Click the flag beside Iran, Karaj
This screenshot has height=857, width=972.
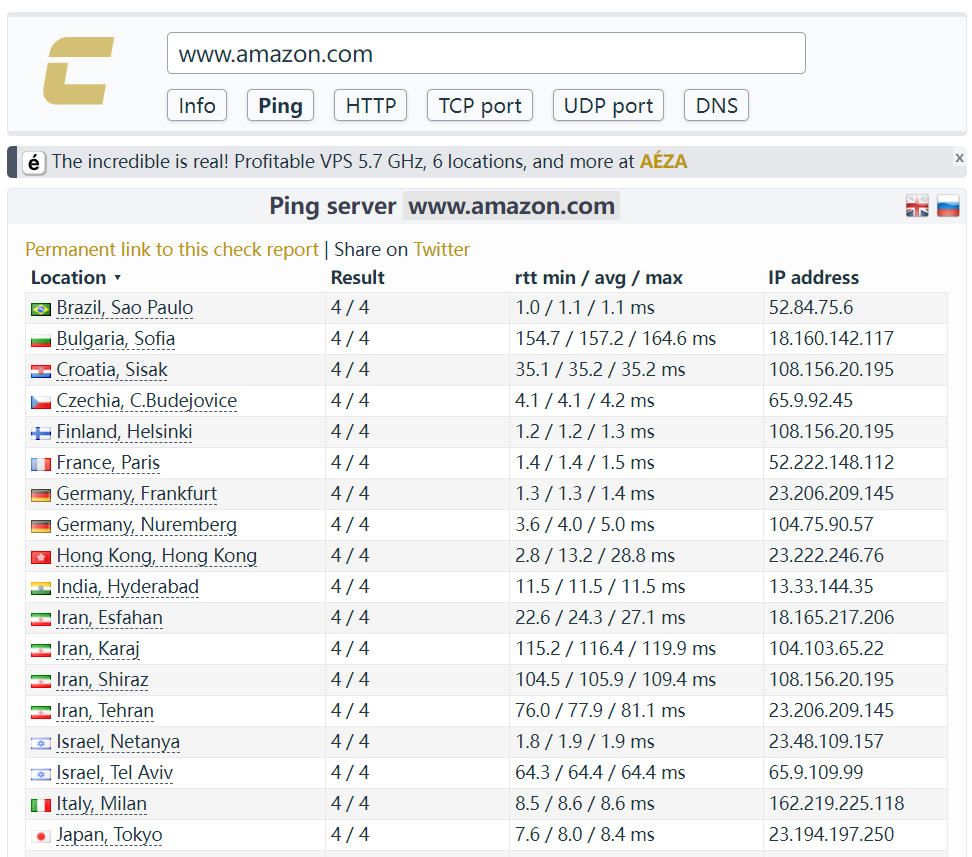tap(41, 650)
